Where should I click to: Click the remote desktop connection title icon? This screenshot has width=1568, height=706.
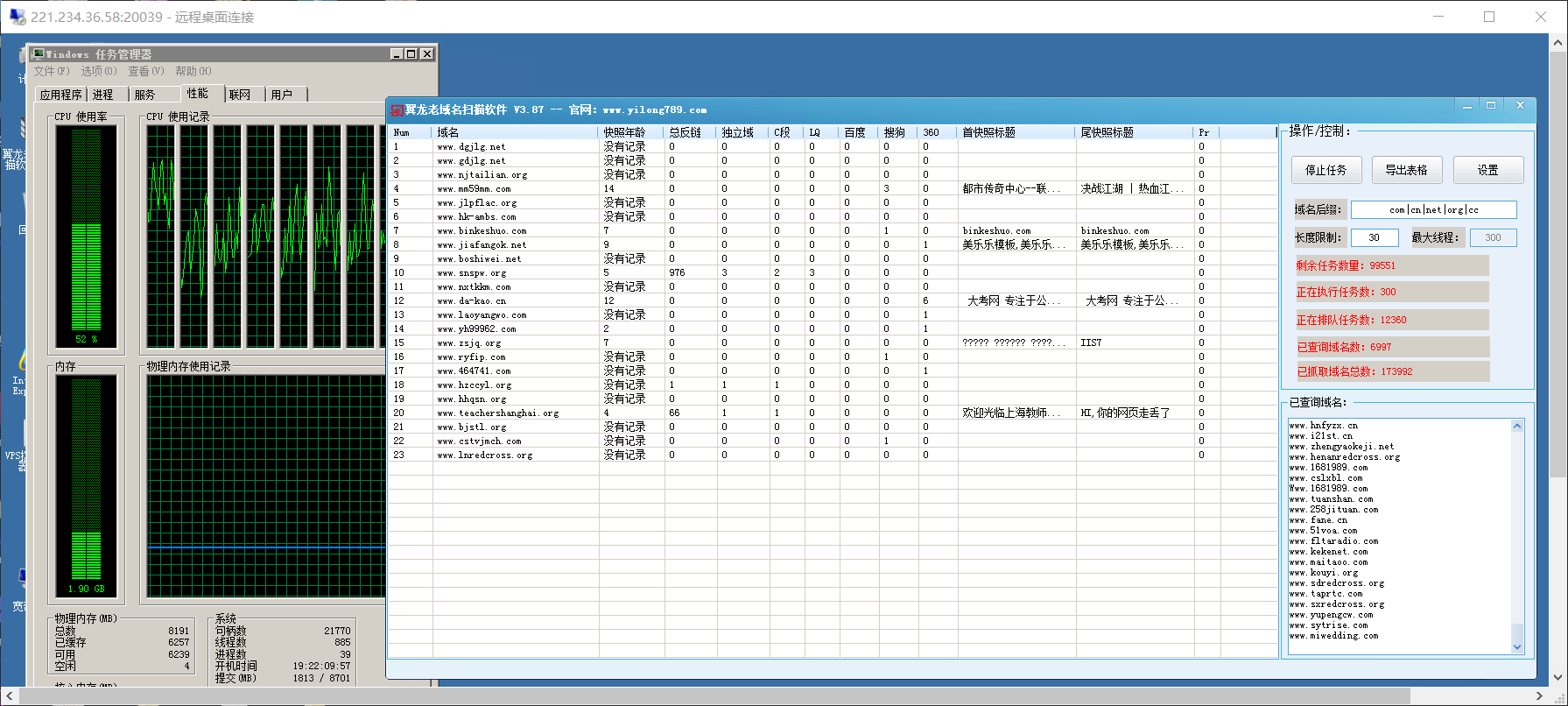pos(18,17)
